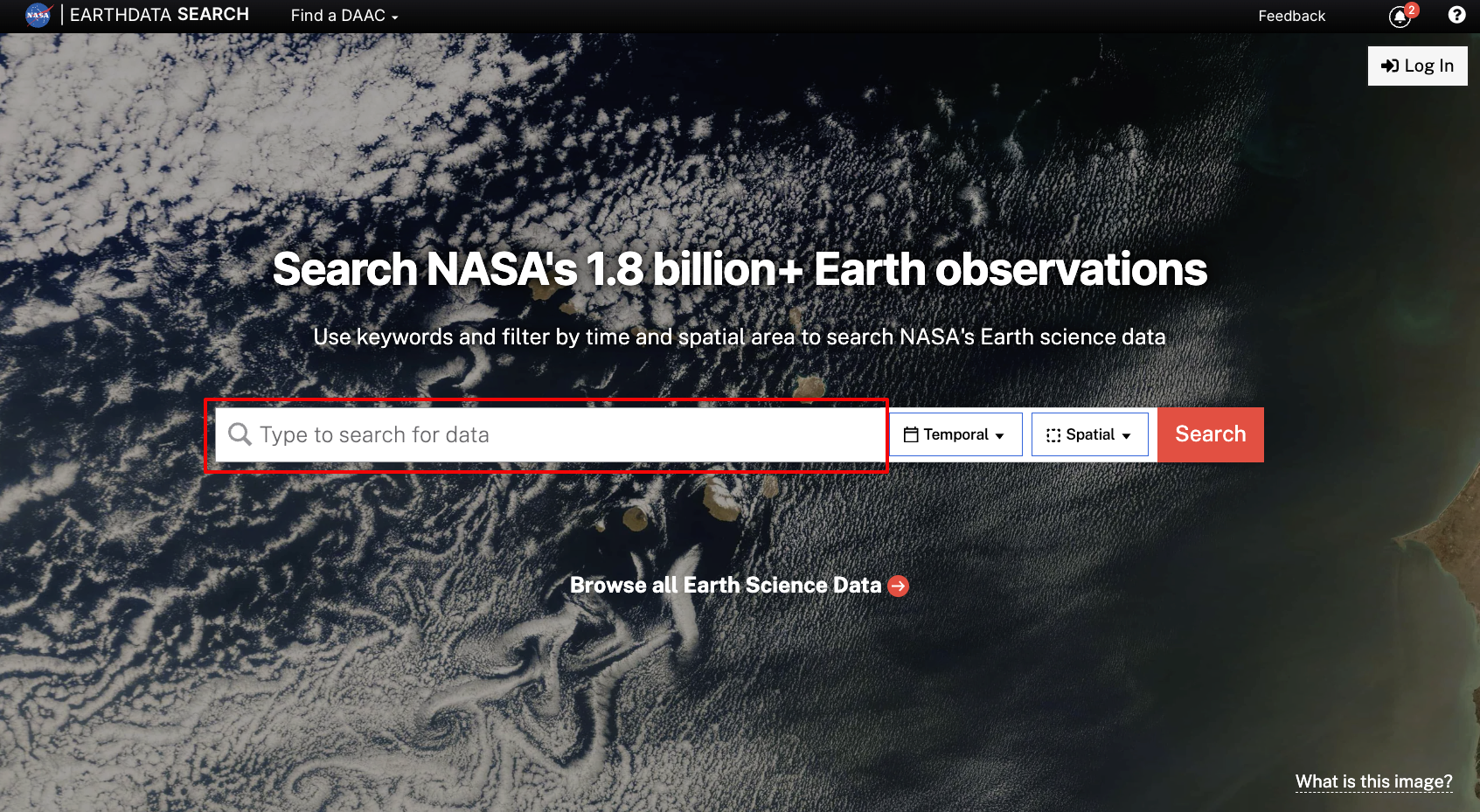
Task: Select the Feedback menu item
Action: 1291,16
